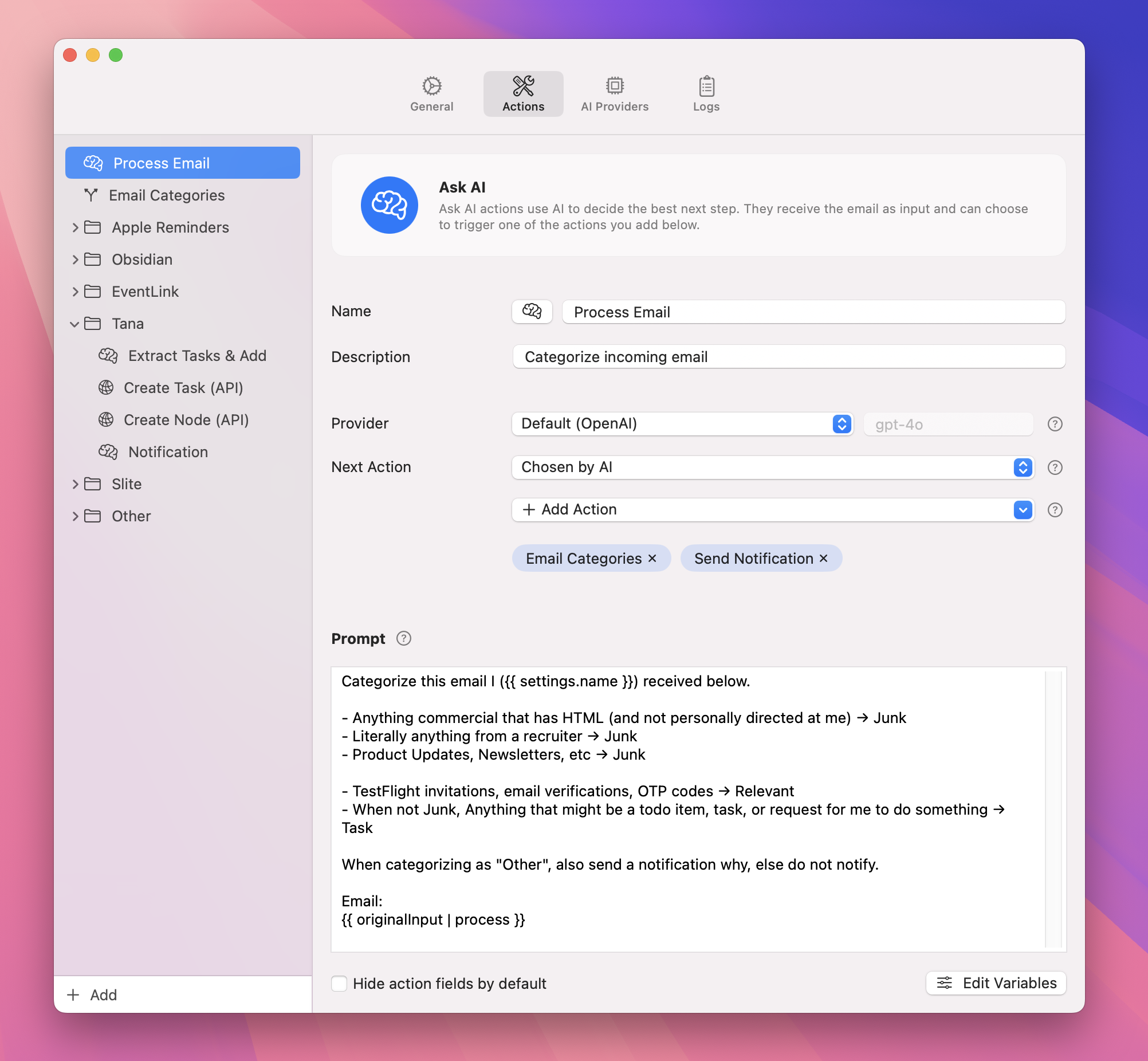The image size is (1148, 1061).
Task: Click Add at the sidebar bottom
Action: (92, 995)
